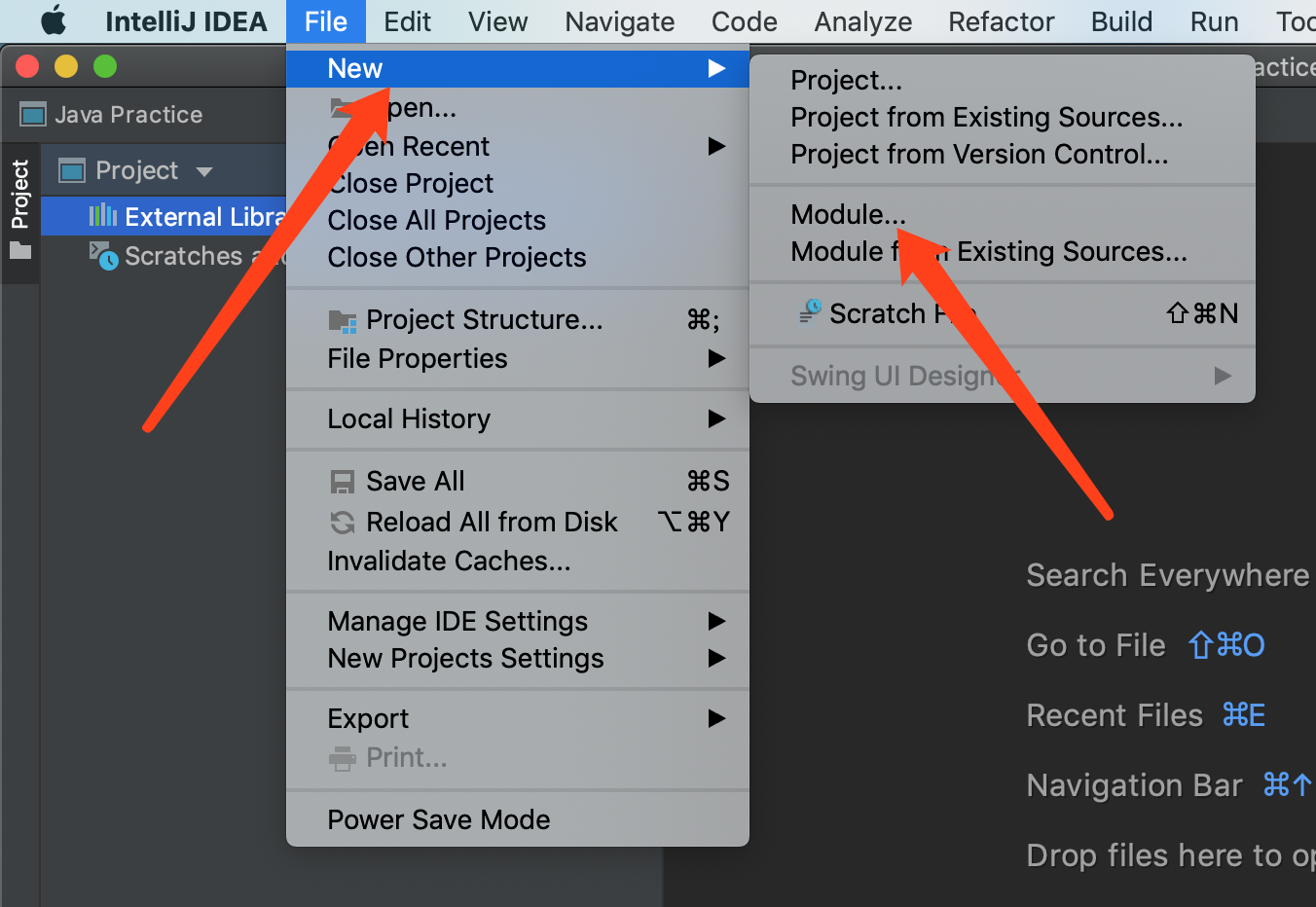Click the vertical Project side tab
Screen dimensions: 1316x907
click(20, 194)
